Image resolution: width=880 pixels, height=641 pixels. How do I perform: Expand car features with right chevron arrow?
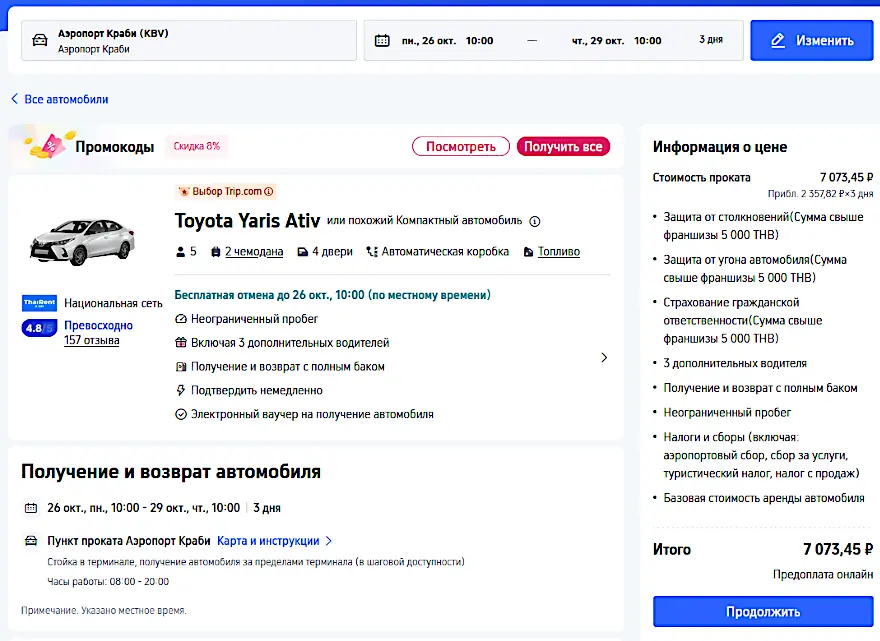pyautogui.click(x=604, y=358)
